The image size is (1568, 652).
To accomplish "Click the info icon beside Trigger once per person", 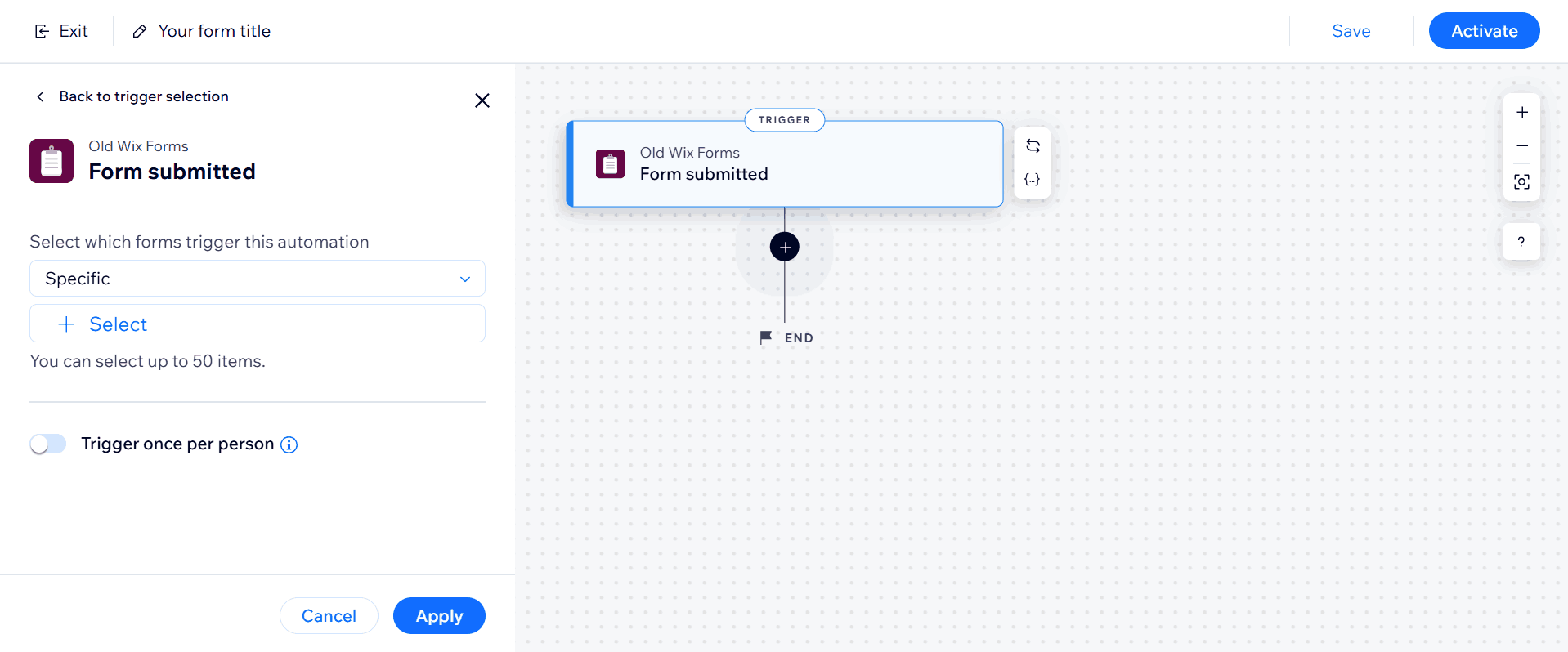I will pyautogui.click(x=289, y=444).
